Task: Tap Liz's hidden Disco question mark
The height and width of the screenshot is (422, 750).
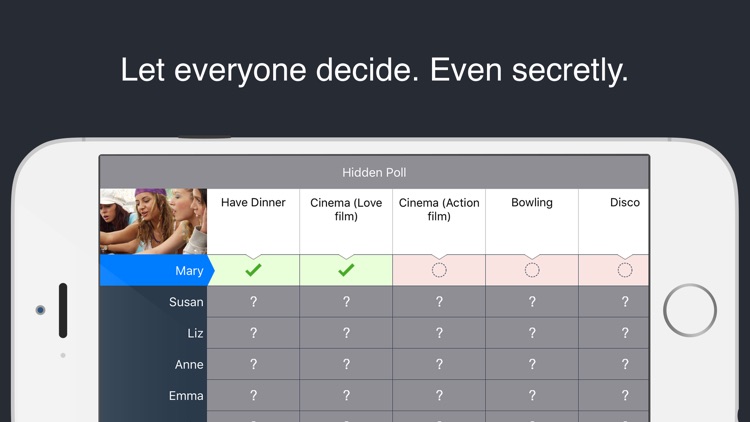Action: (x=625, y=333)
